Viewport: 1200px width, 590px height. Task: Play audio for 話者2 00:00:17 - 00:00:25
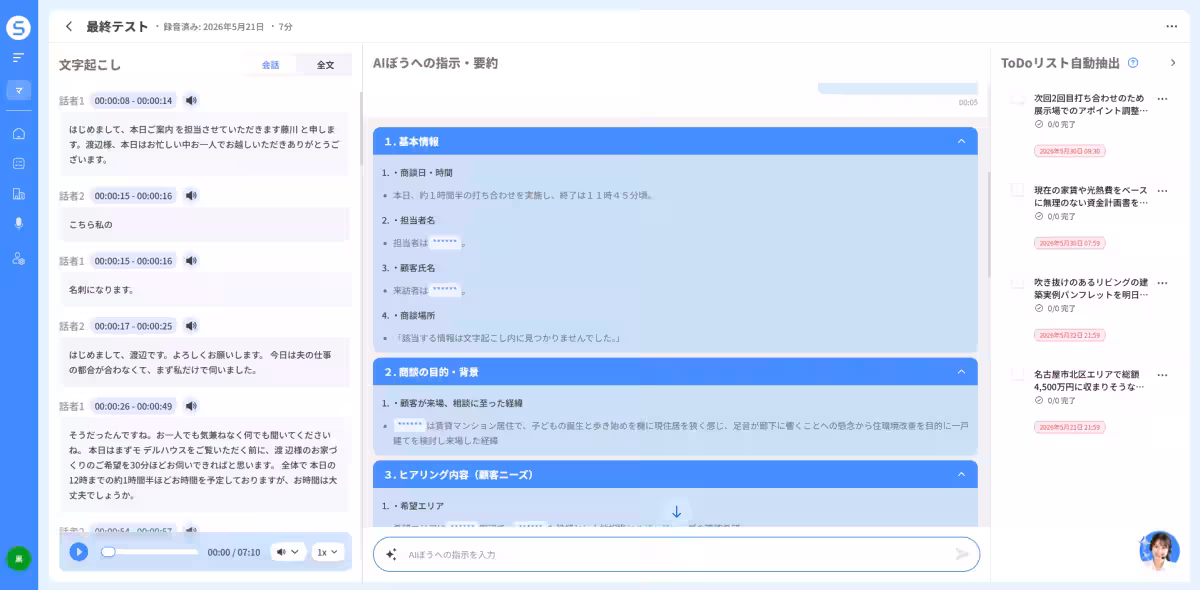191,326
